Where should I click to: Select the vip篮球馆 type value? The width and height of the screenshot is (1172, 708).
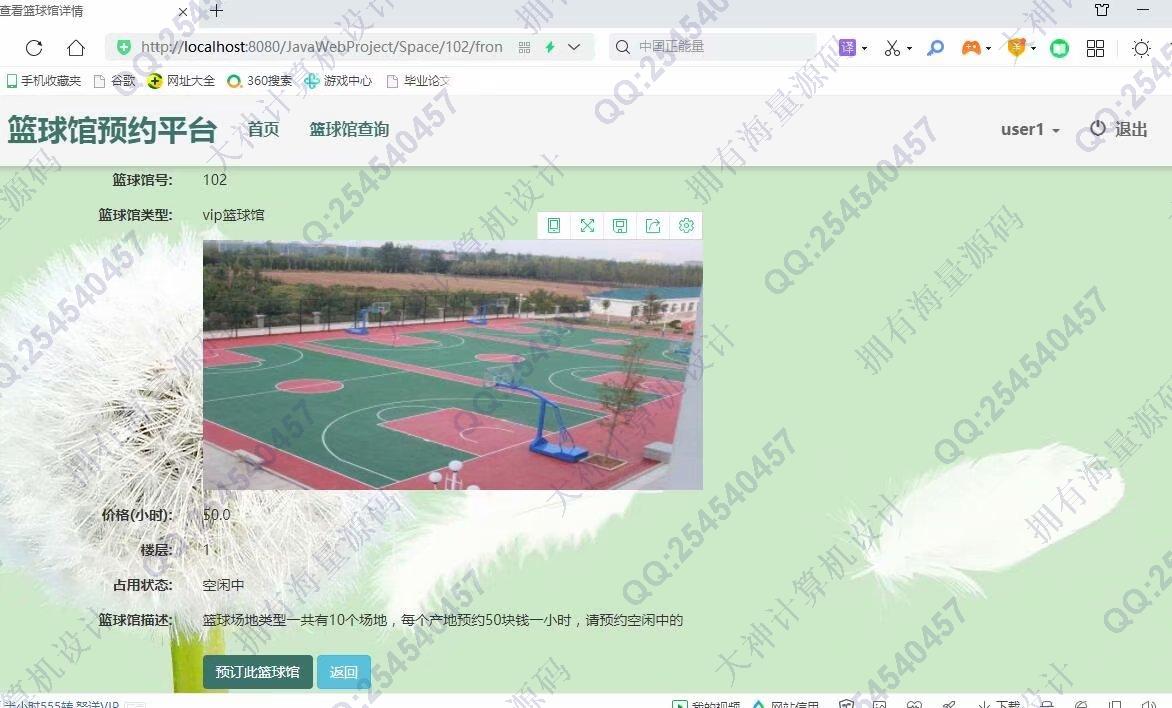[233, 215]
